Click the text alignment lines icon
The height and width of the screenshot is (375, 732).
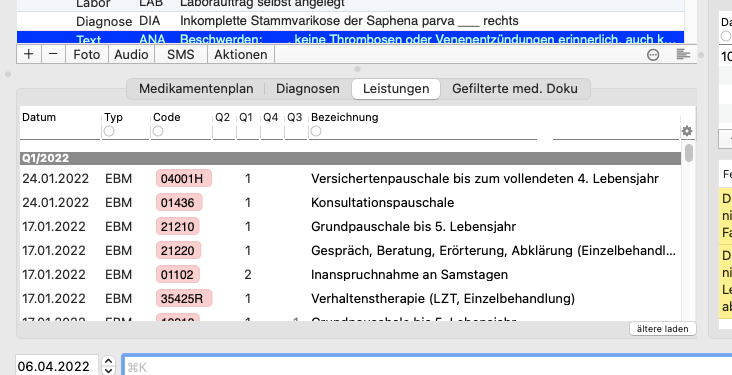click(683, 55)
